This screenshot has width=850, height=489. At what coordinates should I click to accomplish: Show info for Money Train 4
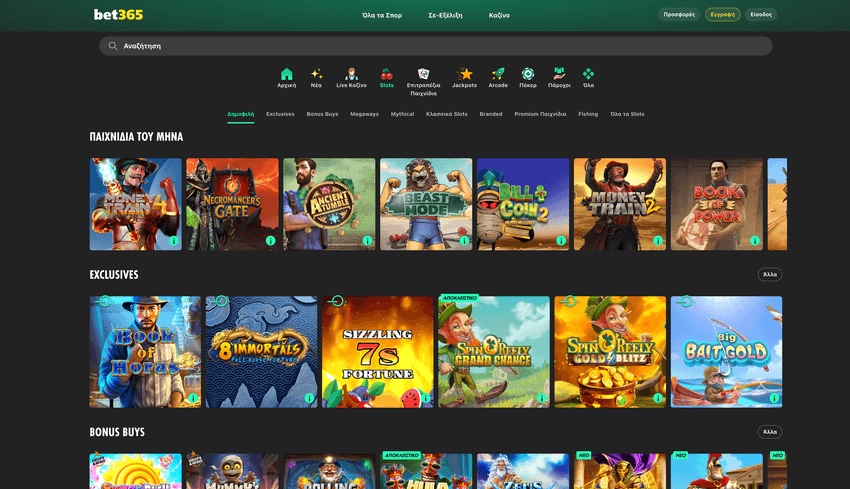pos(173,241)
